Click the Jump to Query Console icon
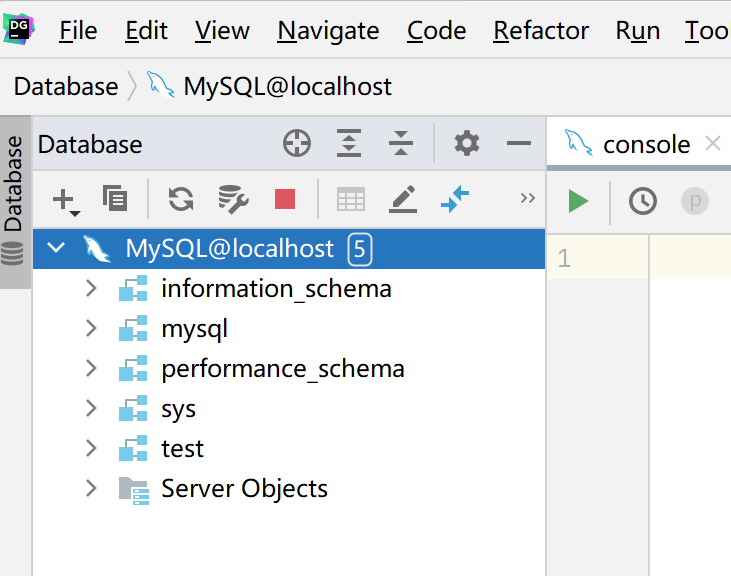Viewport: 731px width, 576px height. (455, 200)
